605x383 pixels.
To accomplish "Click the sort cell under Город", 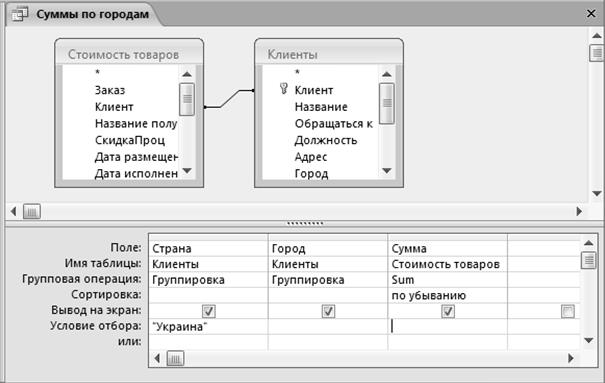I will click(x=328, y=295).
